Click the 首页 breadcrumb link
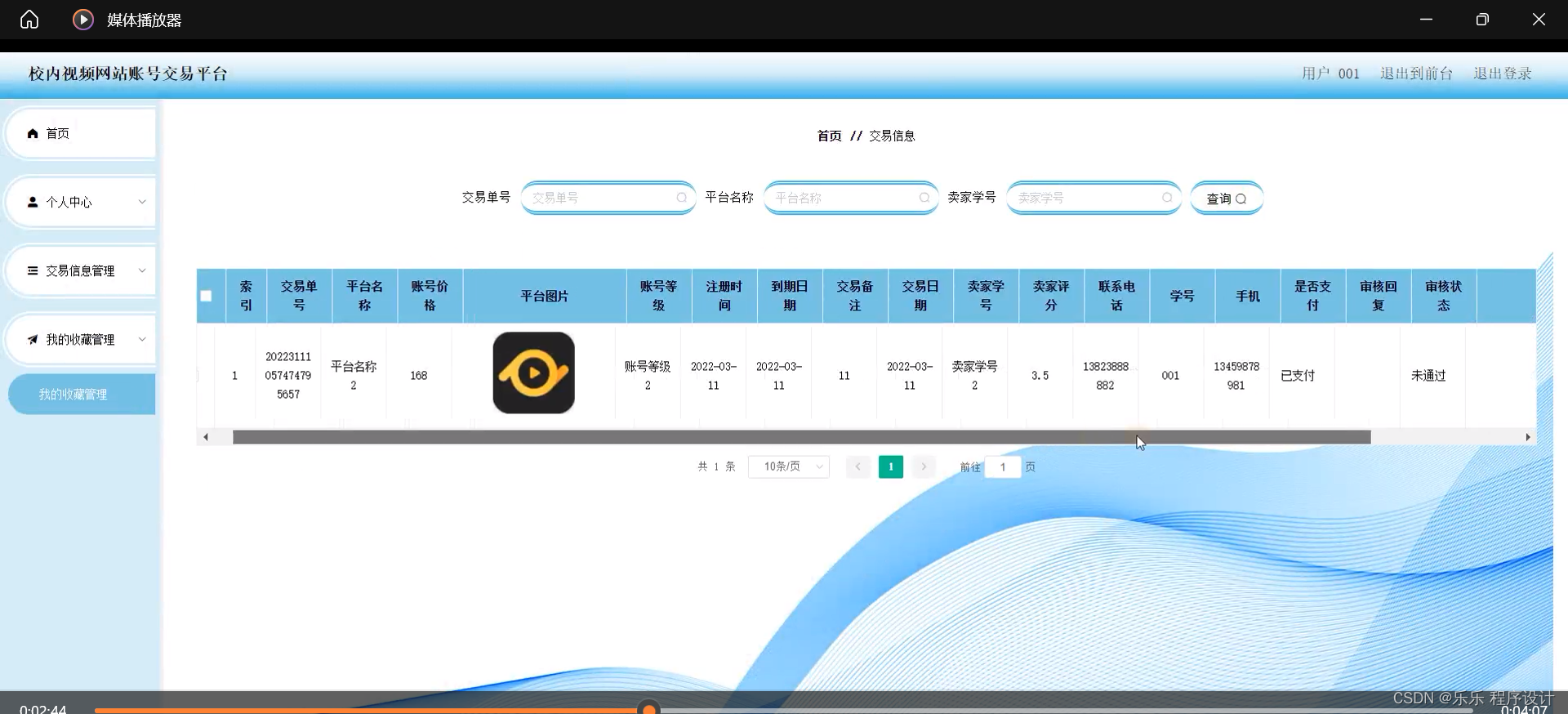 click(829, 136)
